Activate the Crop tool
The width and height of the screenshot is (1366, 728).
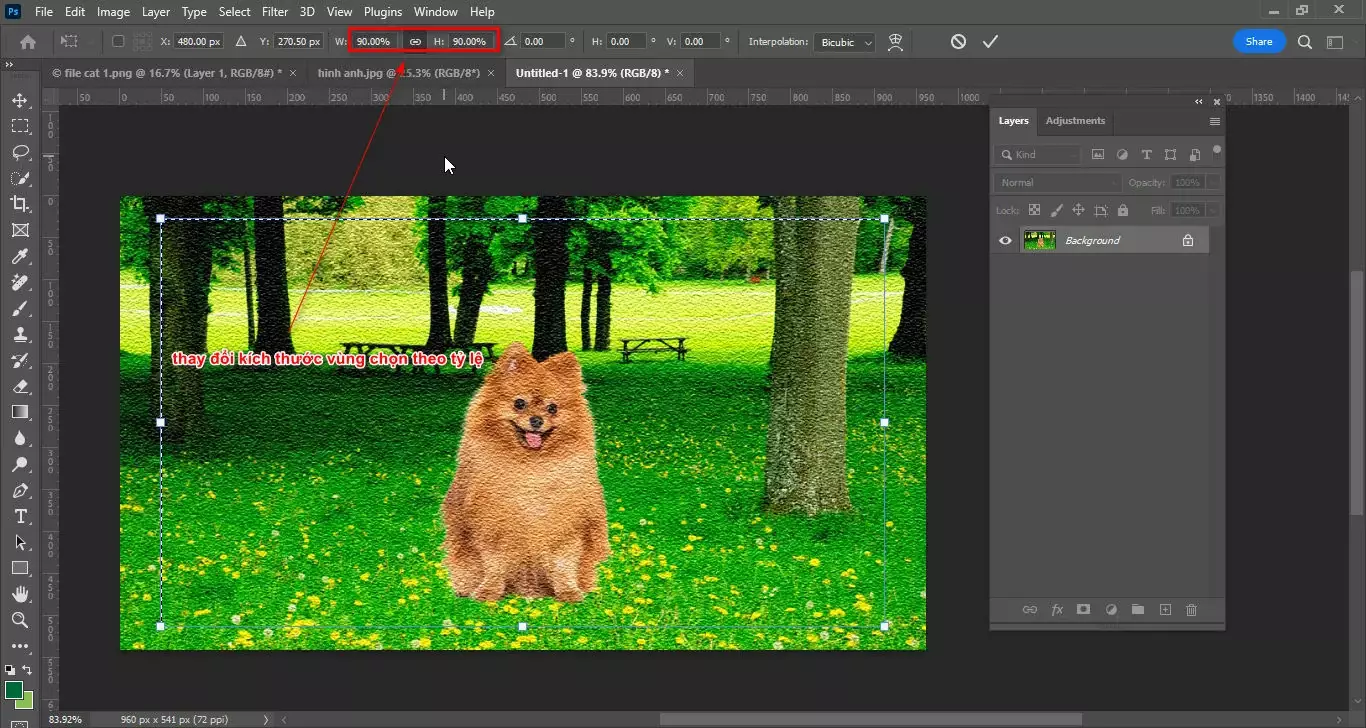tap(20, 204)
